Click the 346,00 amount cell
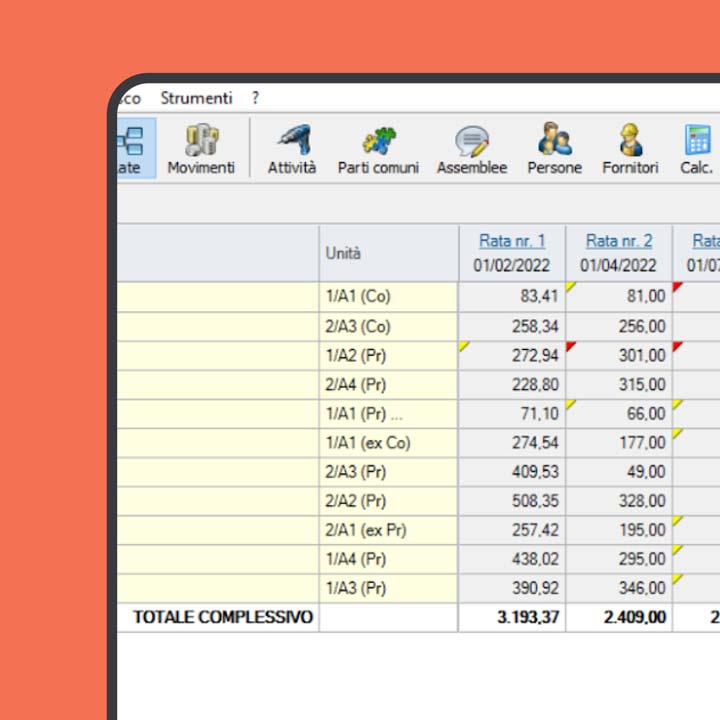720x720 pixels. 619,588
